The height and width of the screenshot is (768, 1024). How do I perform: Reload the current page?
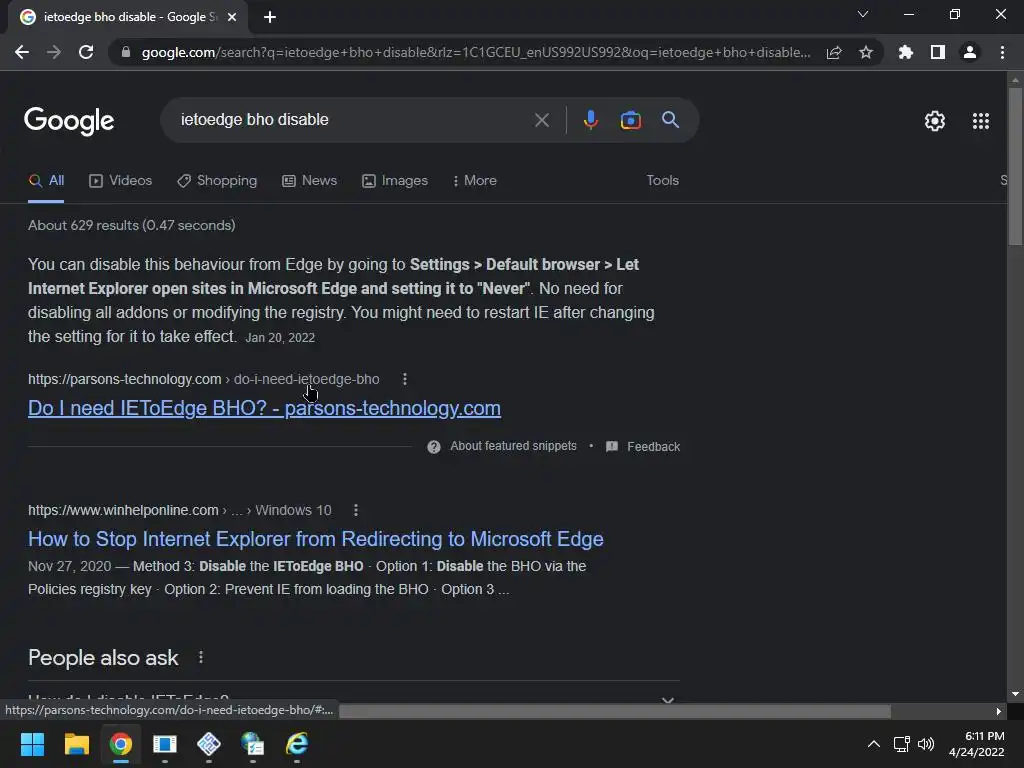[x=86, y=52]
